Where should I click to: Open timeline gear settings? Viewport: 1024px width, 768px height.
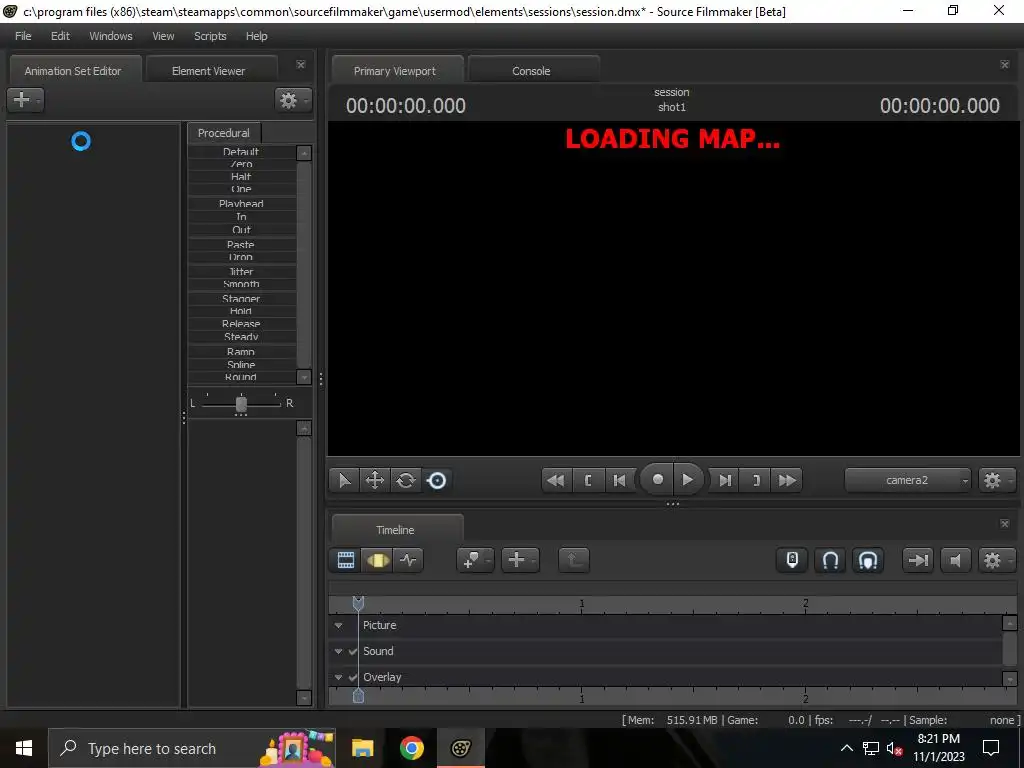(996, 560)
